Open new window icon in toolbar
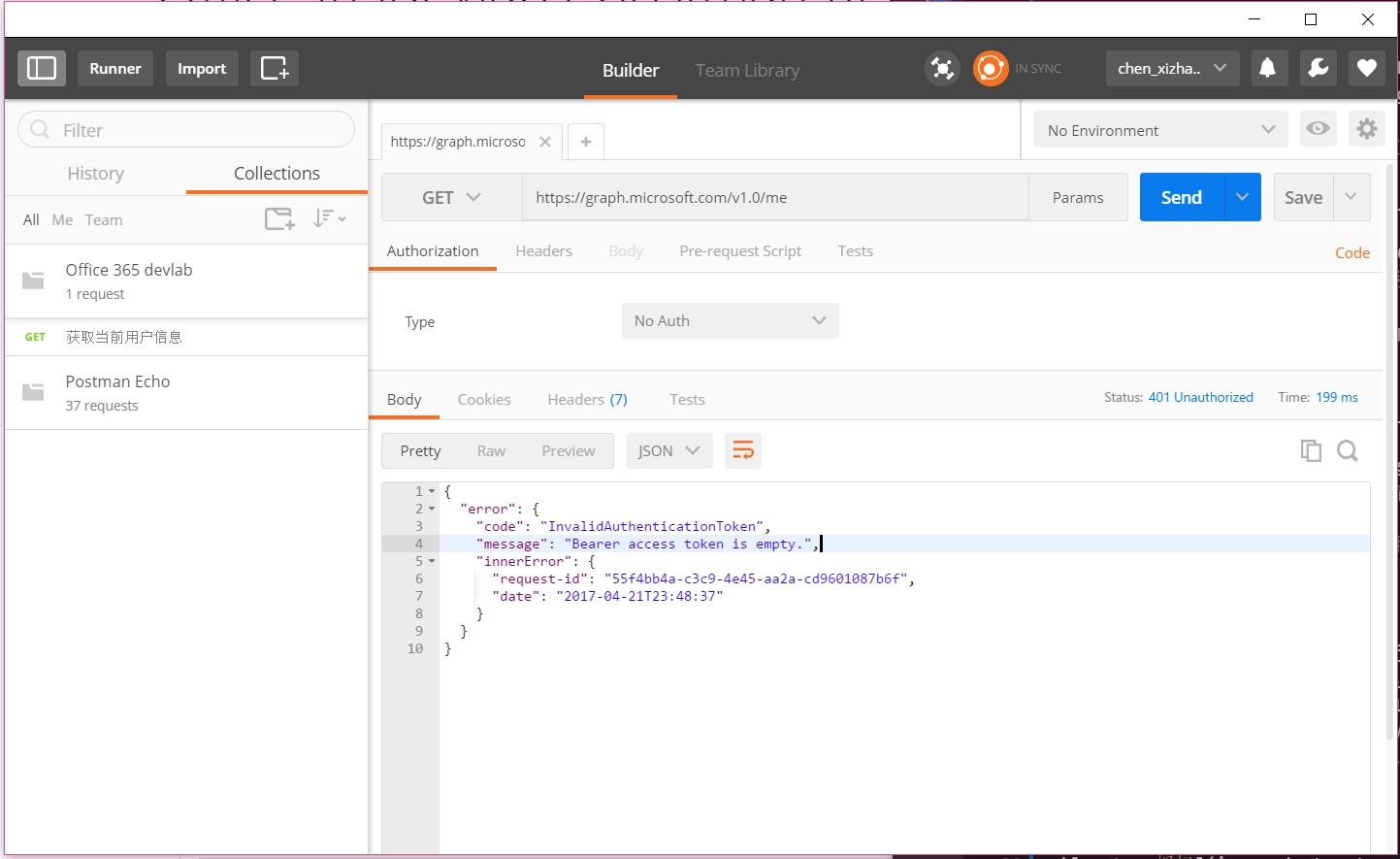This screenshot has height=859, width=1400. [x=274, y=68]
